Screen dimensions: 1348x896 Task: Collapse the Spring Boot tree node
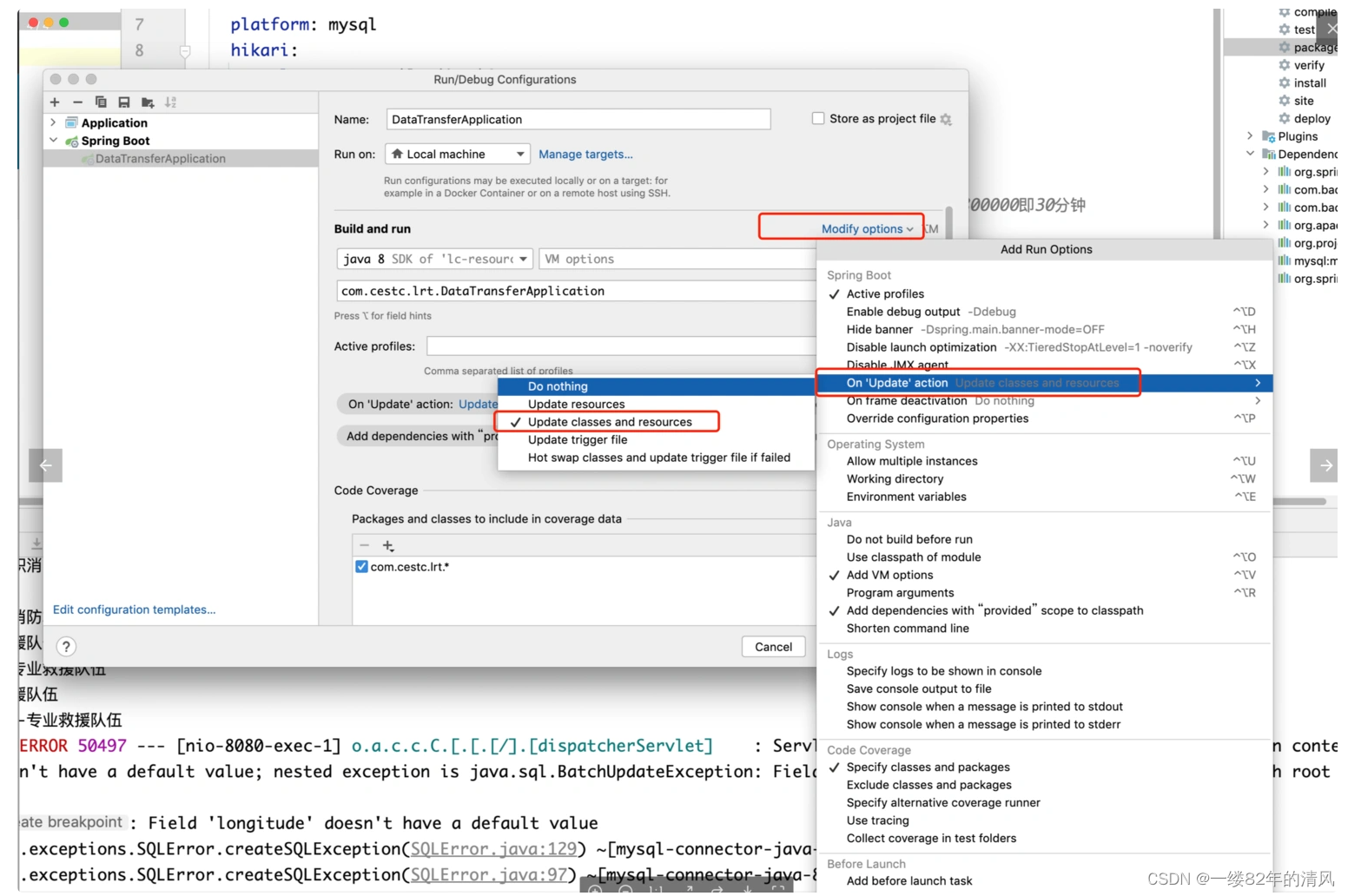click(53, 141)
